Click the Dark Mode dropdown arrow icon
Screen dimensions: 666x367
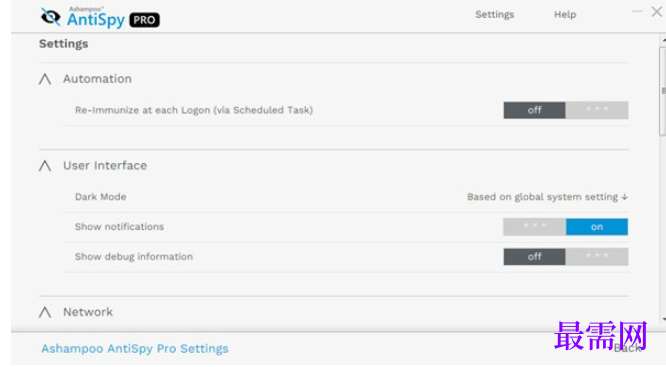click(x=624, y=197)
